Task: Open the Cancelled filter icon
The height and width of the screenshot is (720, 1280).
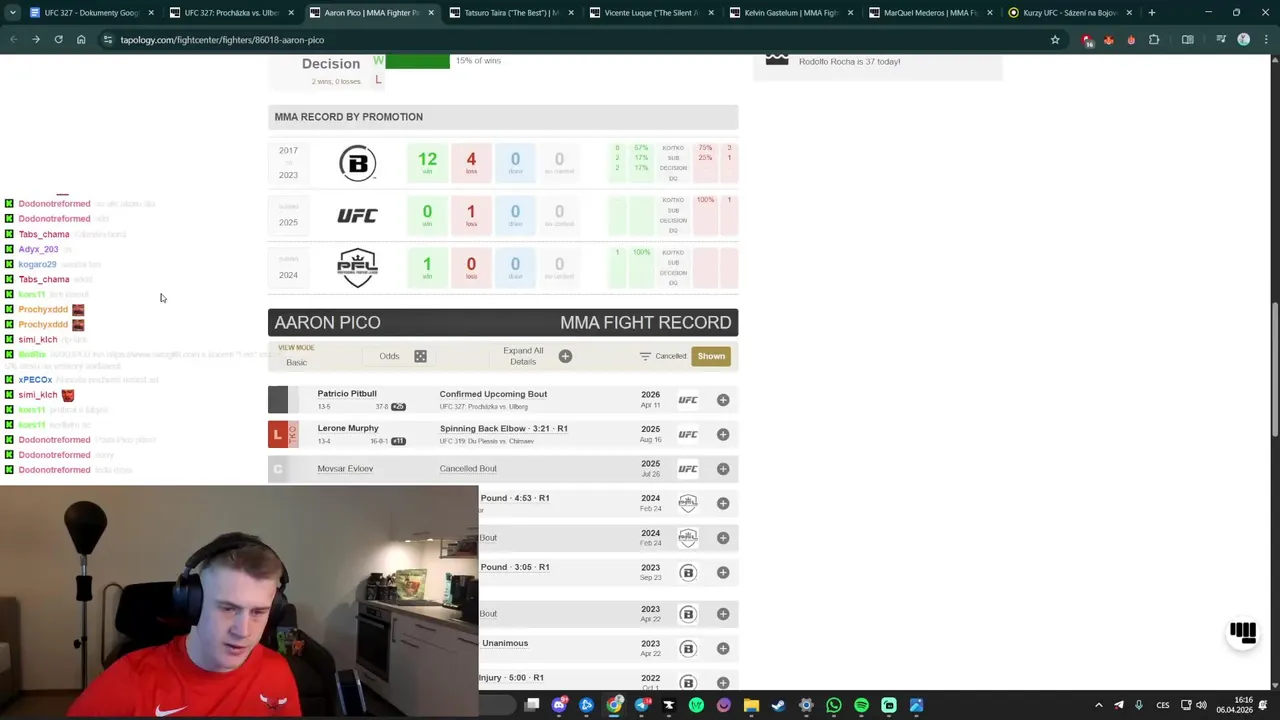Action: (x=645, y=356)
